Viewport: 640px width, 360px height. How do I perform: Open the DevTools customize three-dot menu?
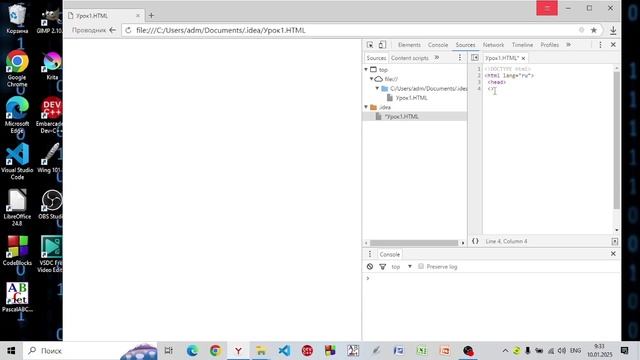point(600,45)
